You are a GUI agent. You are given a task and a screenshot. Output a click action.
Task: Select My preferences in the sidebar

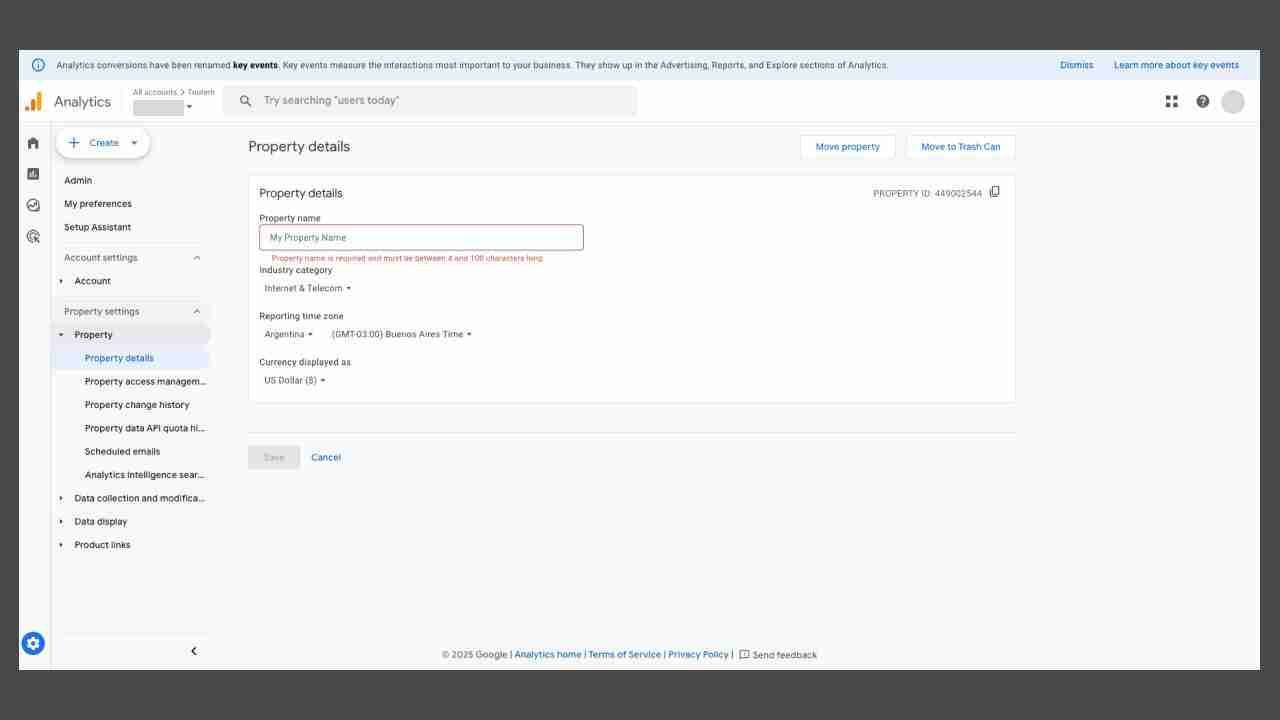pyautogui.click(x=98, y=204)
